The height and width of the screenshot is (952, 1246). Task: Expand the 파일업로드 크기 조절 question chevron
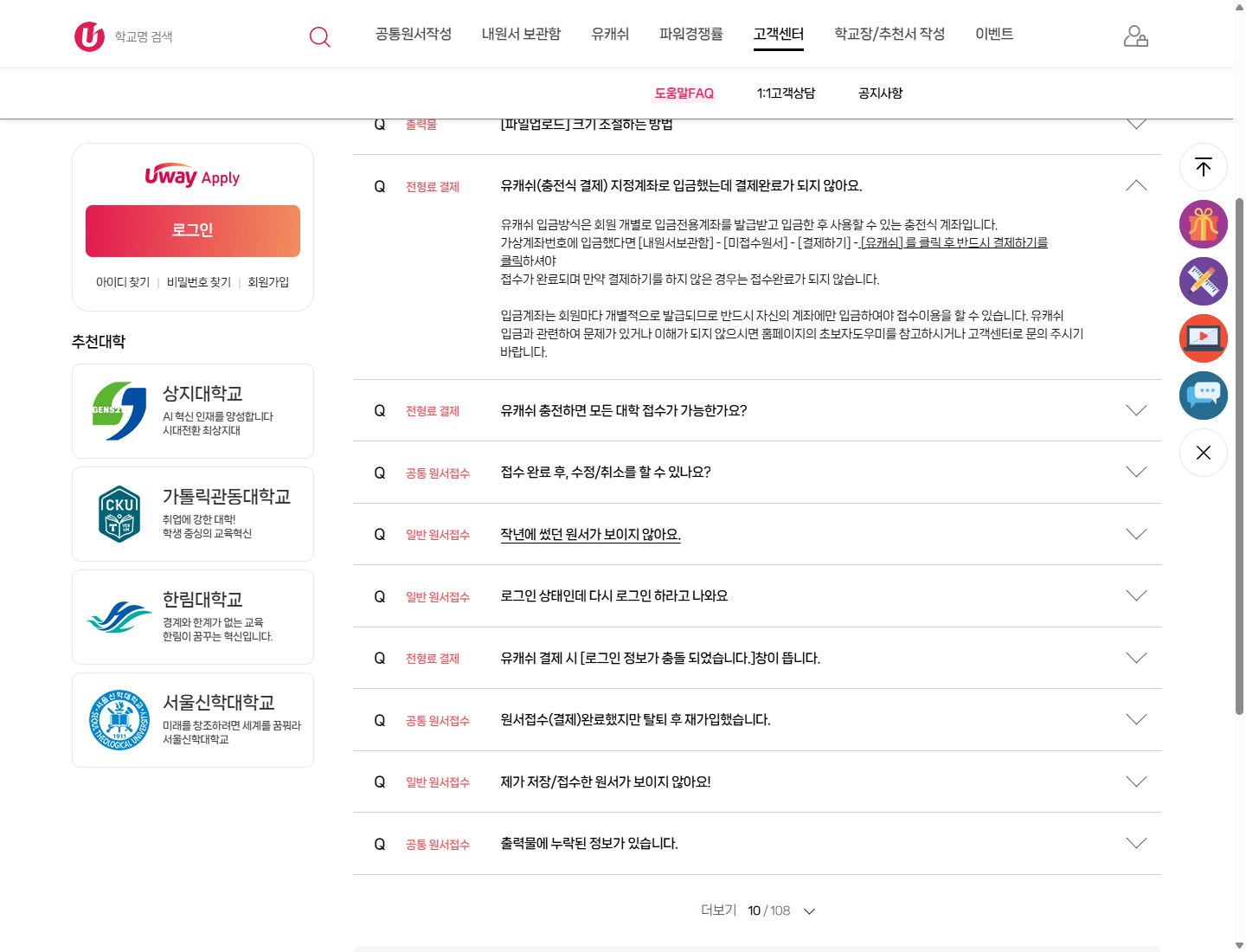1137,125
